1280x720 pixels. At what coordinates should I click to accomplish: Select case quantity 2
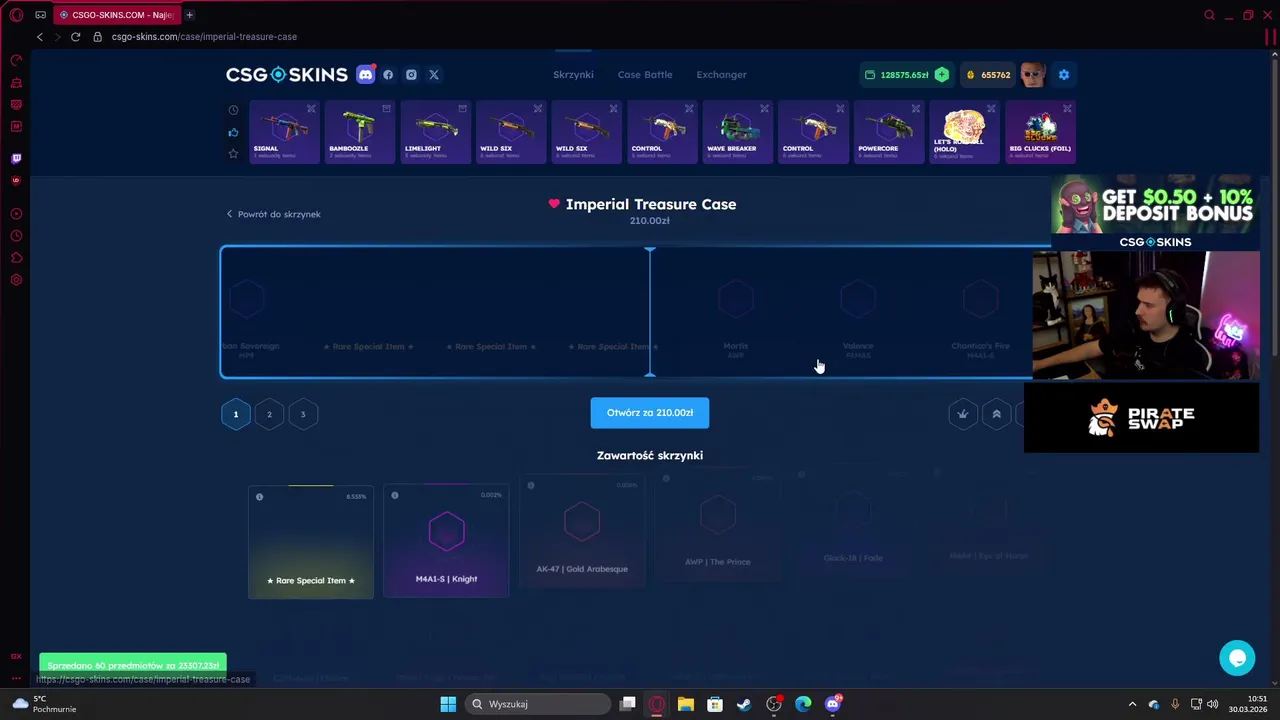pyautogui.click(x=269, y=414)
